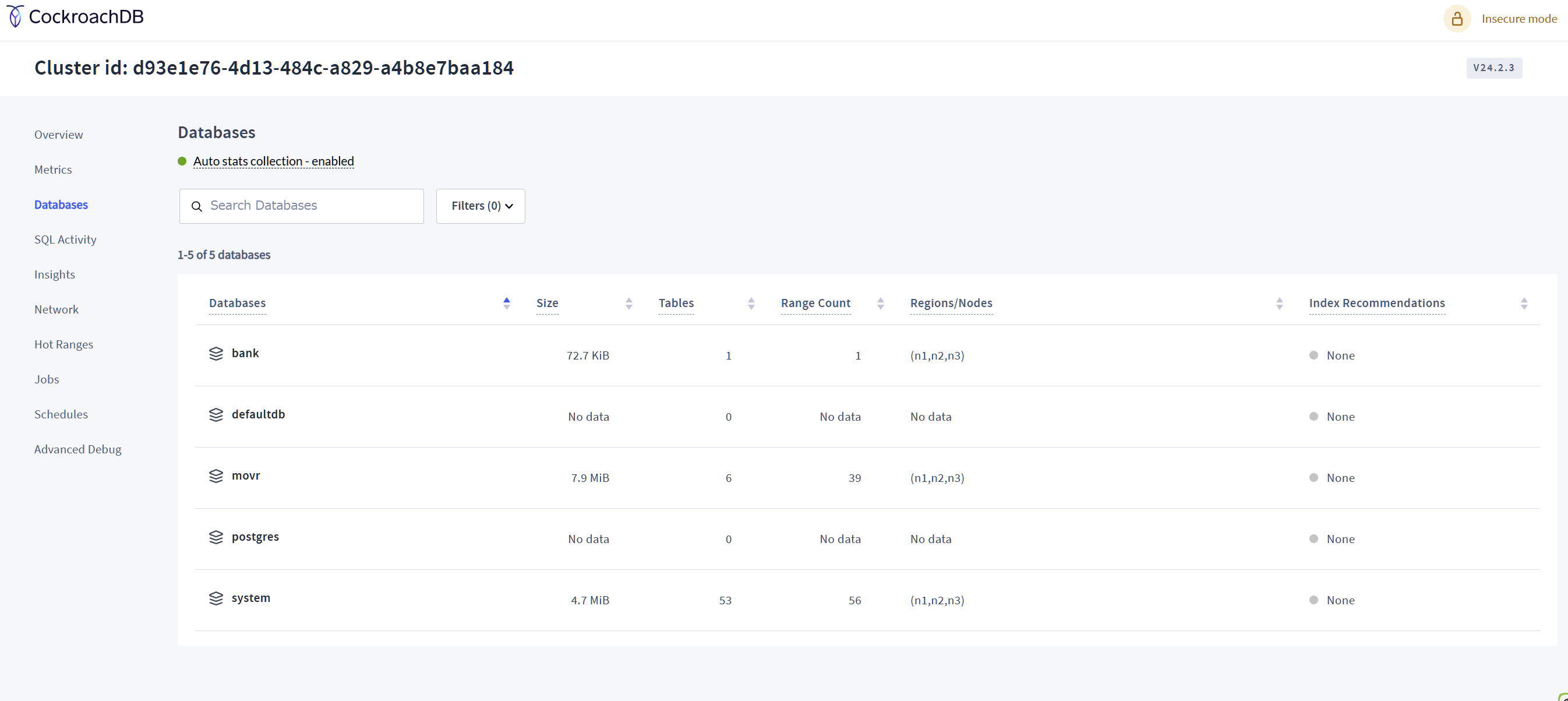Open the postgres database link
The height and width of the screenshot is (701, 1568).
[x=255, y=537]
